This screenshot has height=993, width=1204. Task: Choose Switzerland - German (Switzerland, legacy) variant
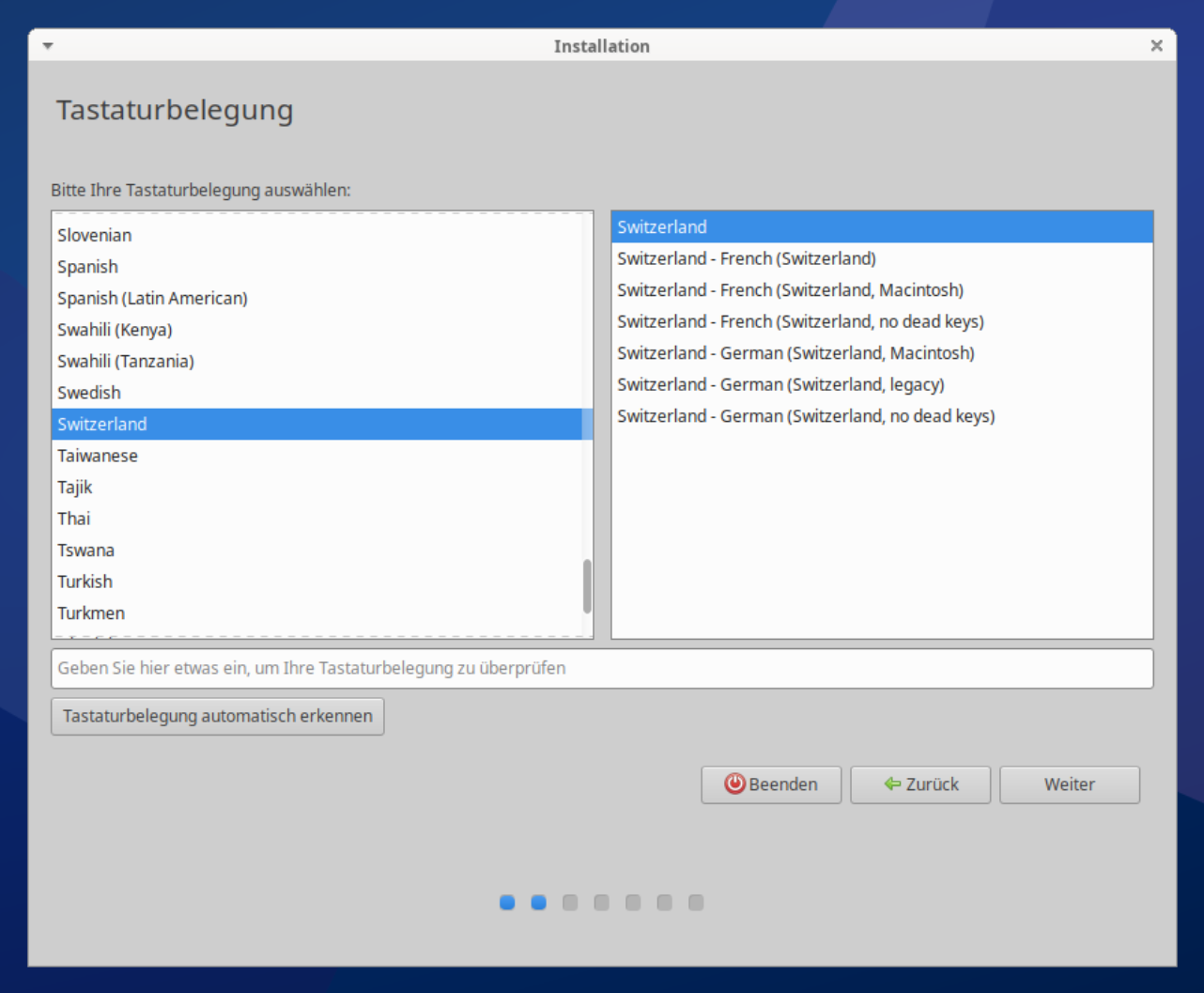[780, 384]
